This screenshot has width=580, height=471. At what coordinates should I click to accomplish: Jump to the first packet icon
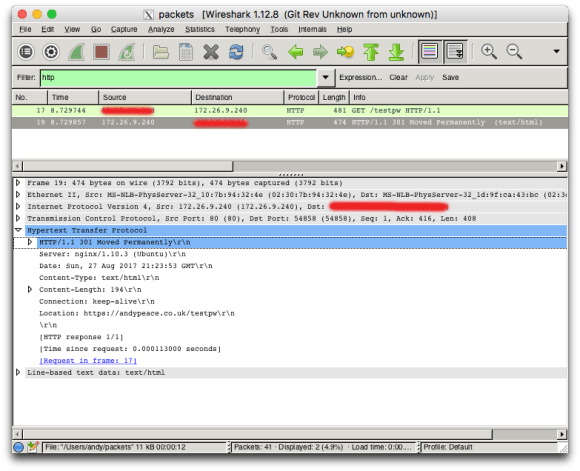[x=371, y=51]
